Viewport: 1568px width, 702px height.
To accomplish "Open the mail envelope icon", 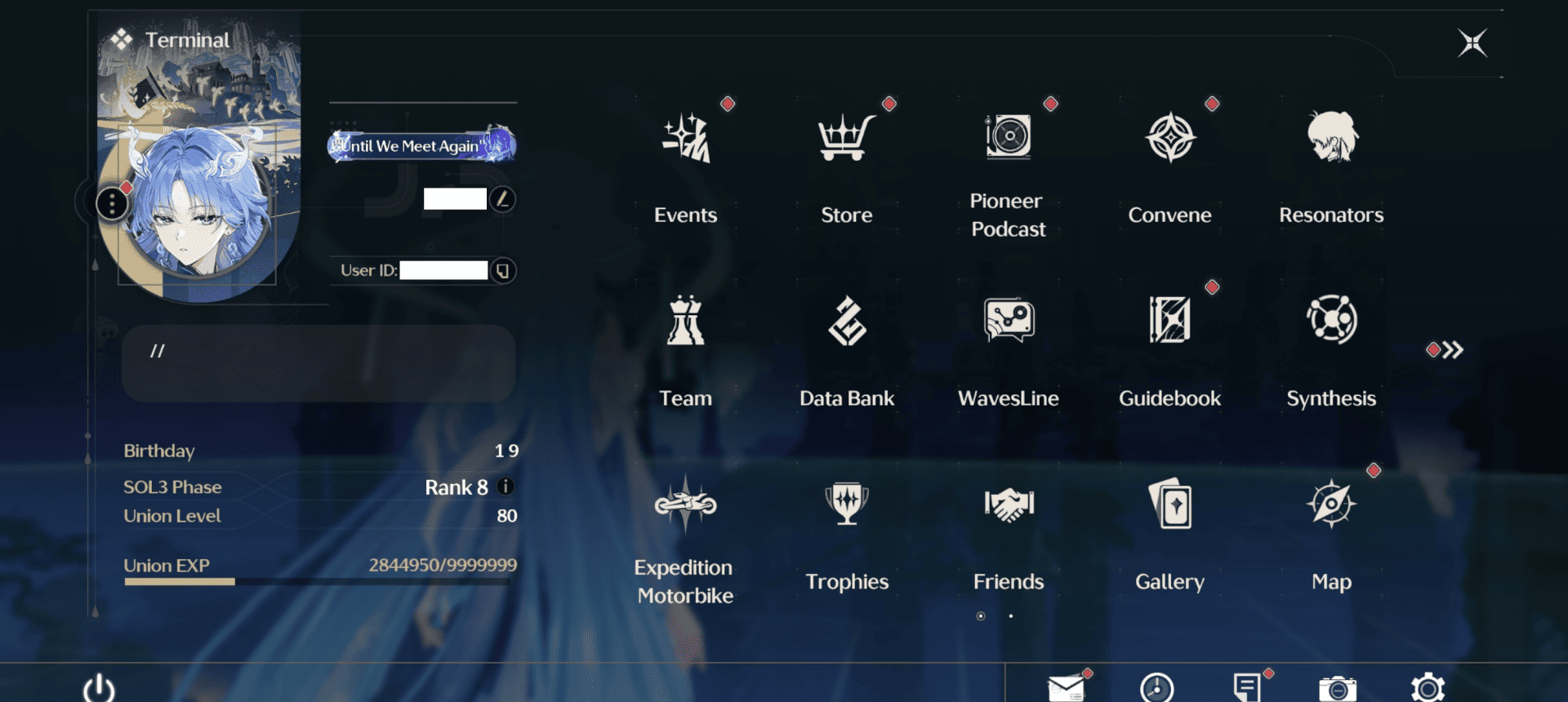I will point(1067,688).
